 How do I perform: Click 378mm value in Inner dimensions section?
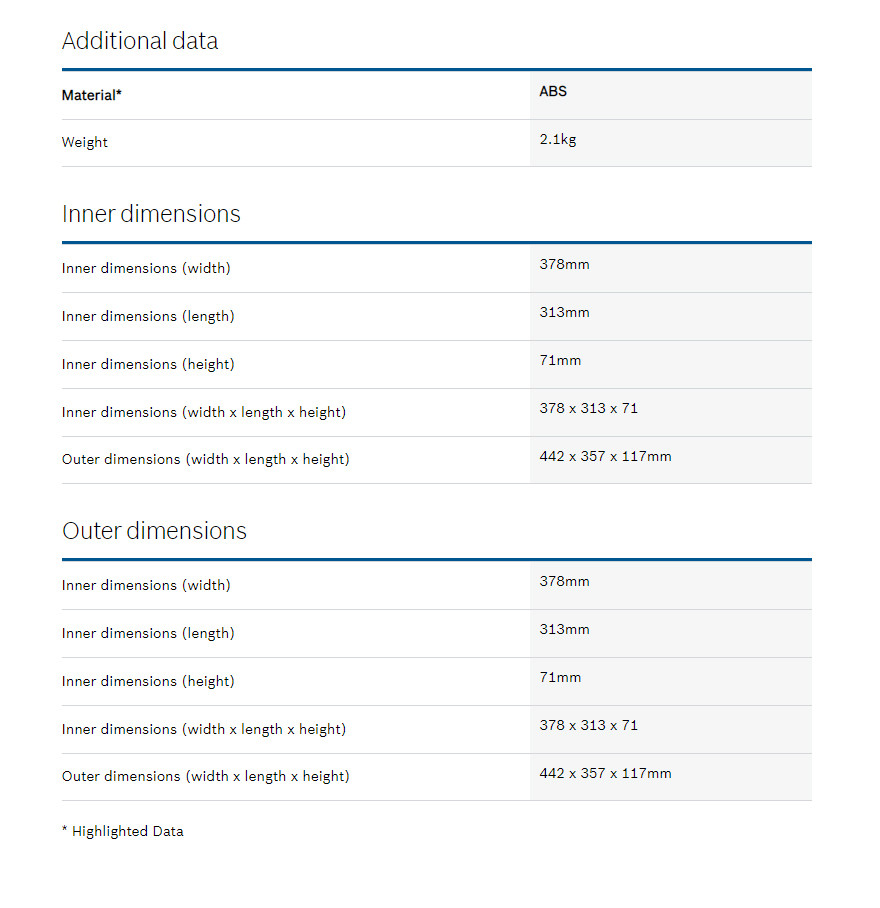point(564,265)
